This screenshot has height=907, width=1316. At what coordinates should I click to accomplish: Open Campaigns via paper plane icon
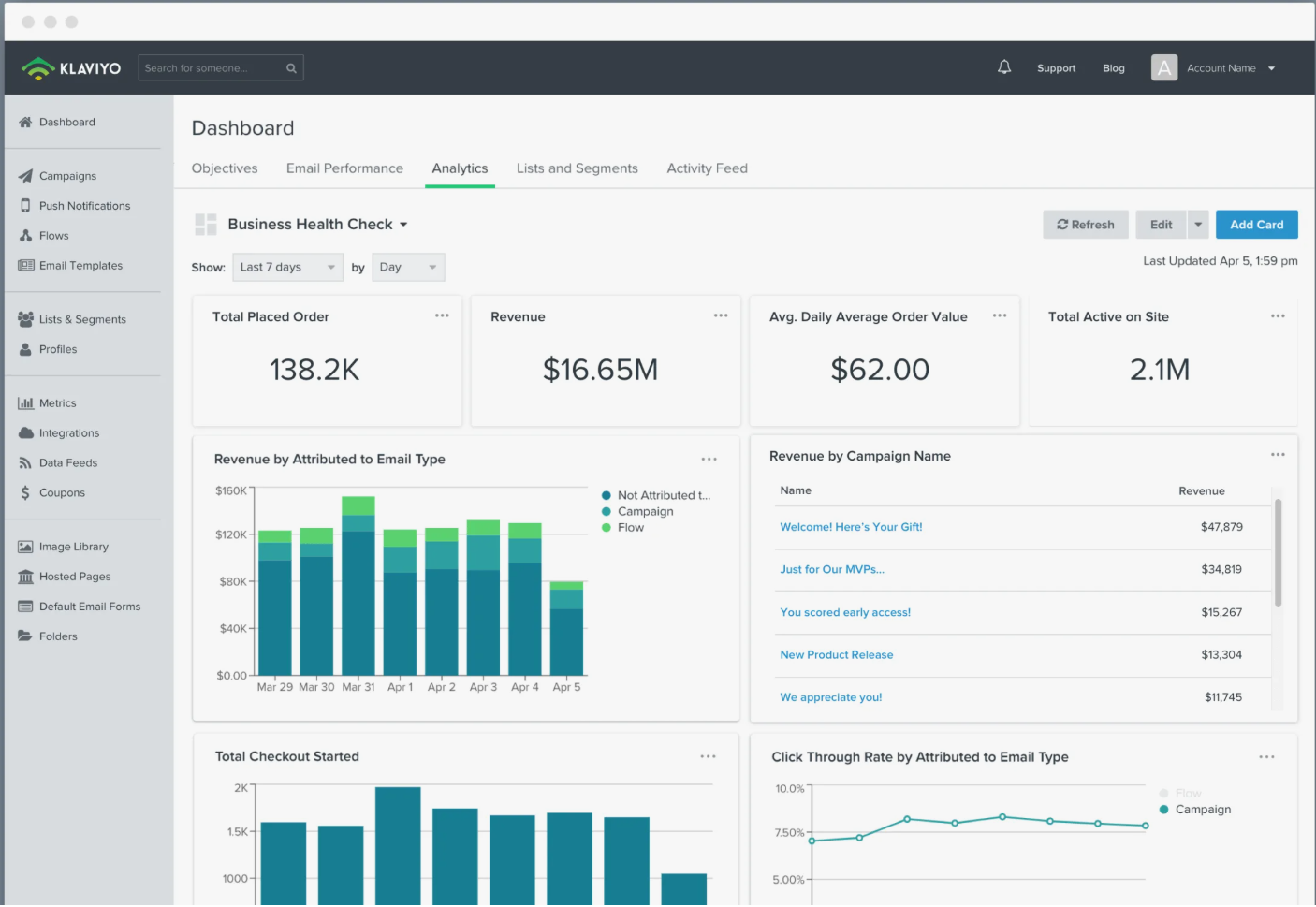tap(25, 176)
